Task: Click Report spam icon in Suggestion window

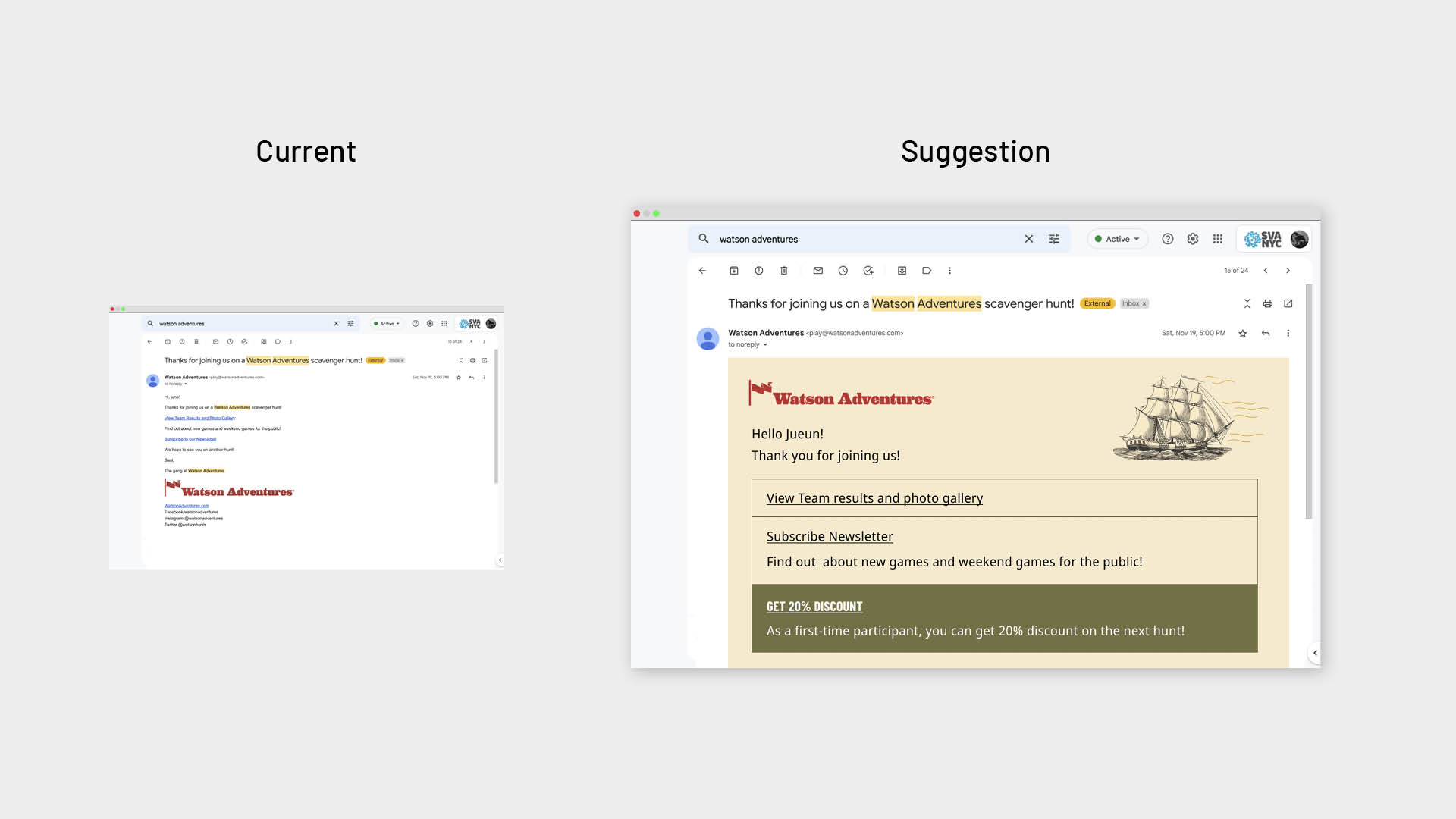Action: pyautogui.click(x=758, y=271)
